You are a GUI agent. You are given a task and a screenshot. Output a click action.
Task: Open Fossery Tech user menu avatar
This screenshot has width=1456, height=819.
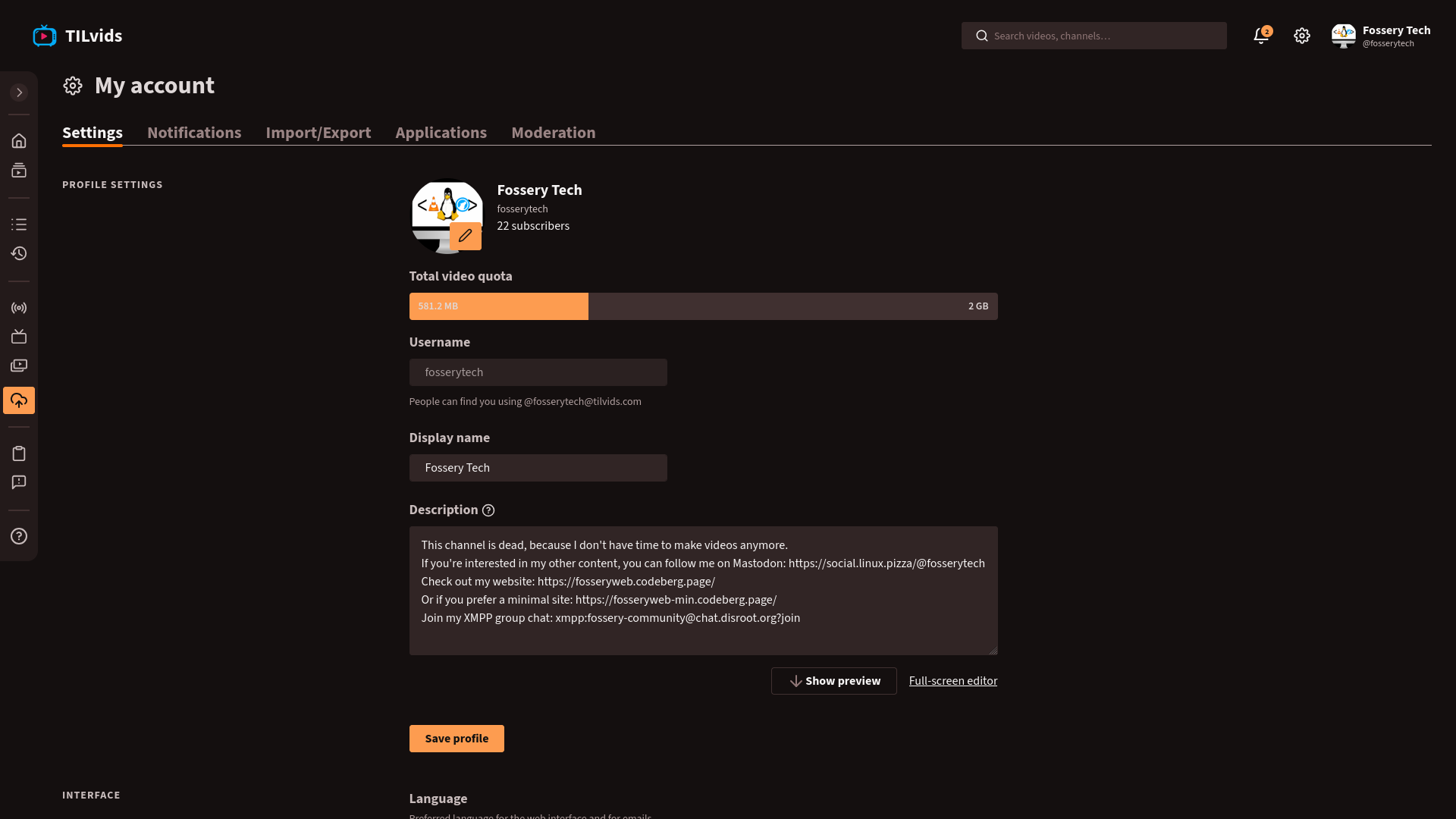pyautogui.click(x=1344, y=36)
